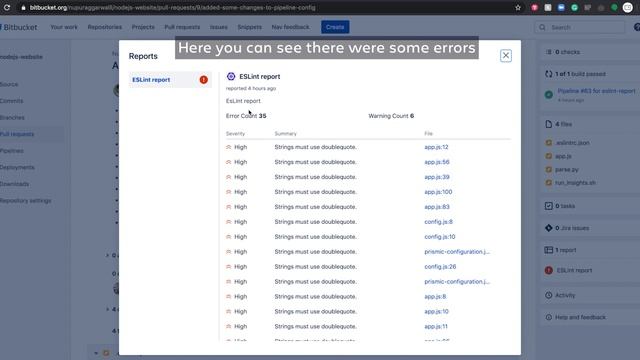Open Your work in Bitbucket navigation
This screenshot has height=360, width=640.
point(64,27)
